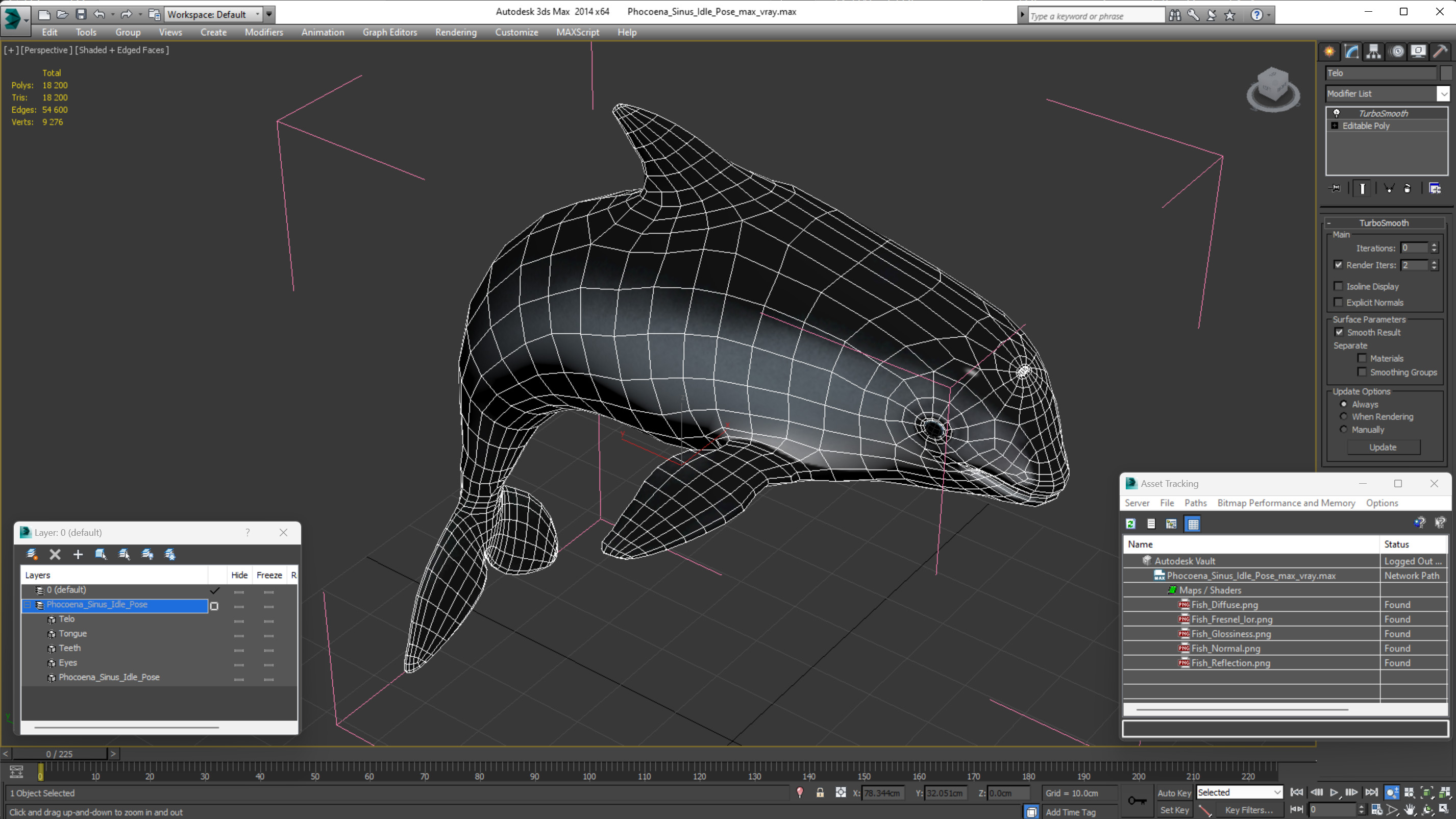
Task: Enable the Isoline Display checkbox
Action: (1339, 286)
